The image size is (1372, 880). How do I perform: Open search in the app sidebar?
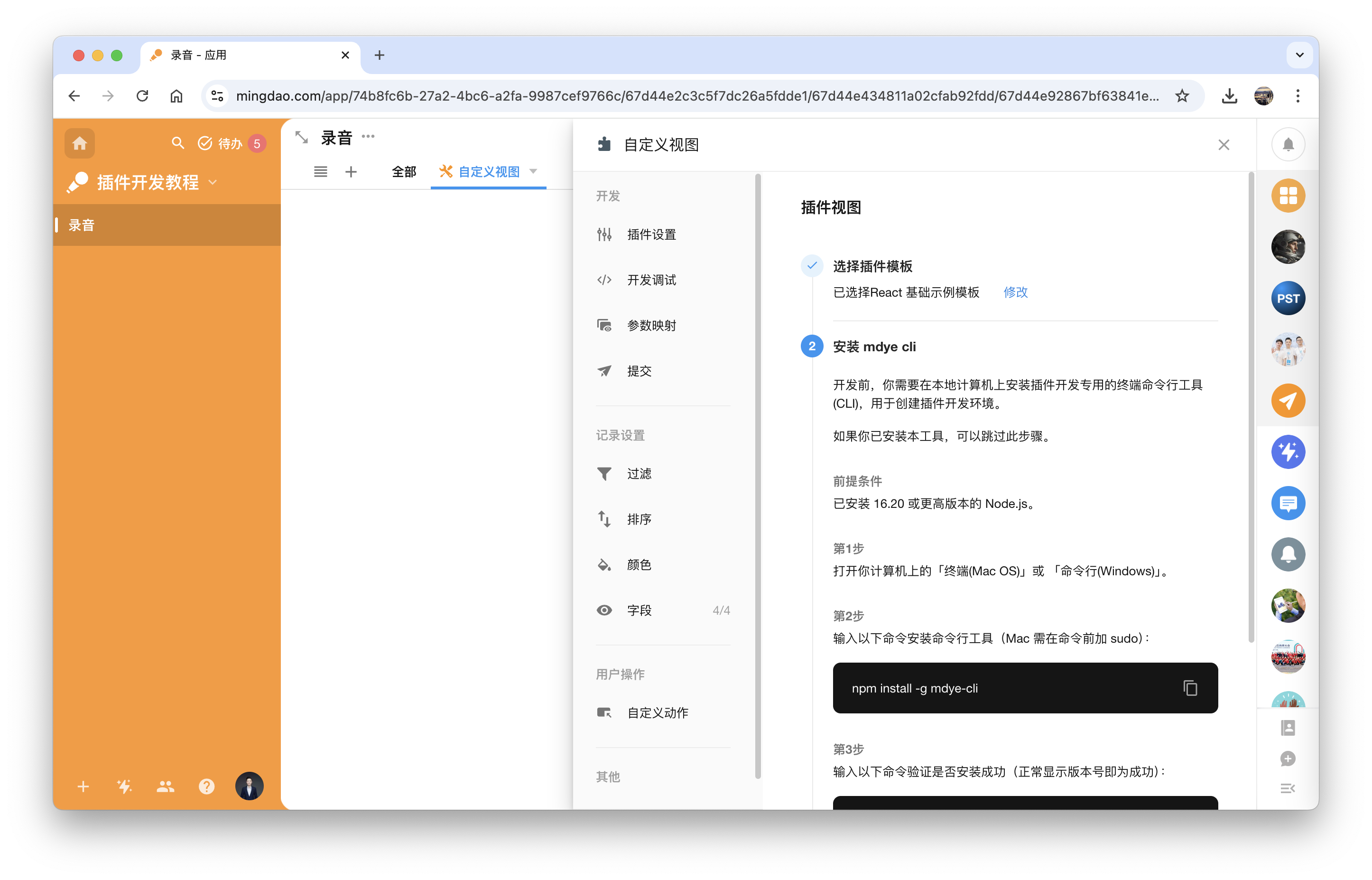tap(177, 143)
